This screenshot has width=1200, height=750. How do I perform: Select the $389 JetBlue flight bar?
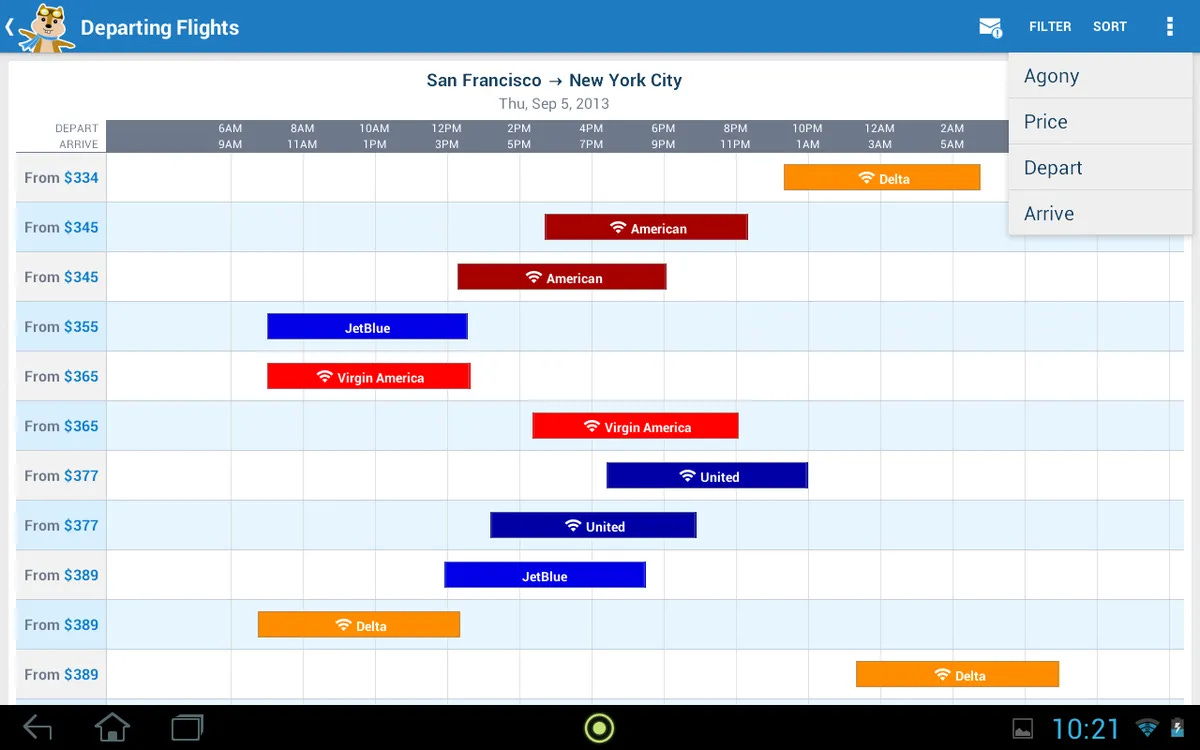[545, 575]
